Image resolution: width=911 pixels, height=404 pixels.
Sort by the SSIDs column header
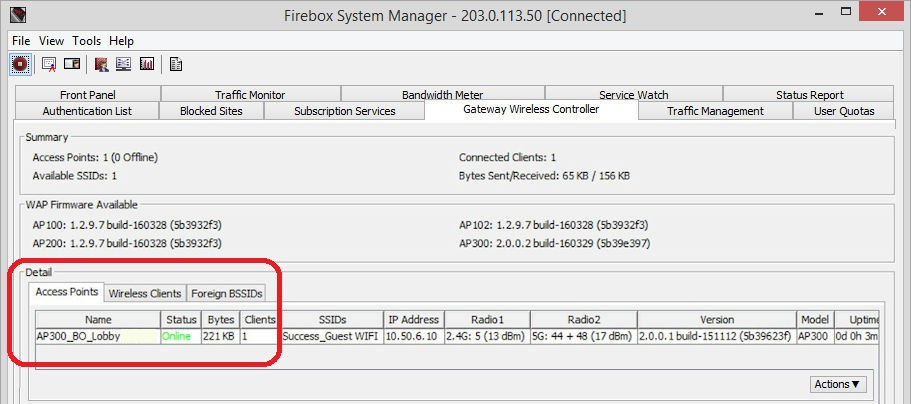[332, 320]
